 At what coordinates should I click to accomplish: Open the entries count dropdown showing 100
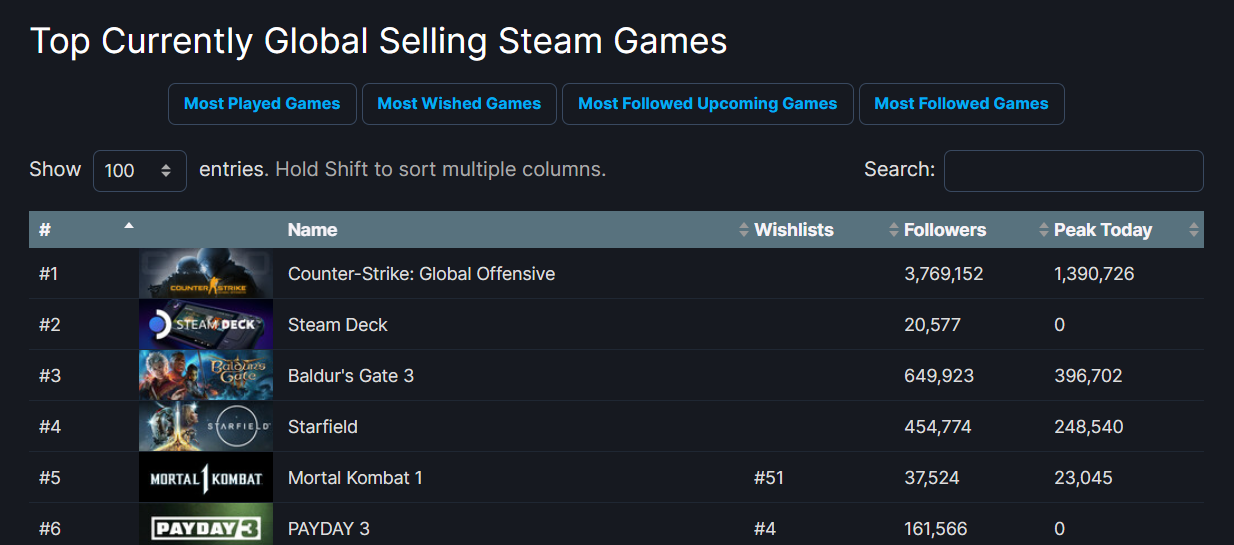pyautogui.click(x=140, y=171)
